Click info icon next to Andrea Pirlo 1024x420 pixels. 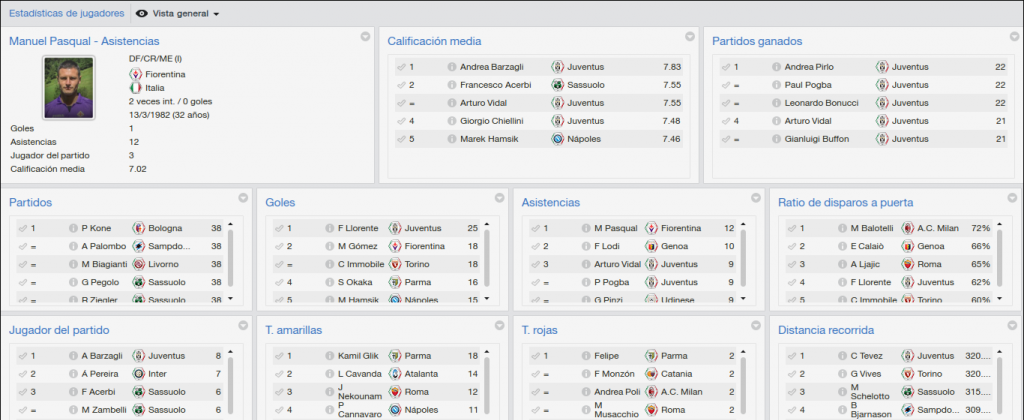coord(776,67)
